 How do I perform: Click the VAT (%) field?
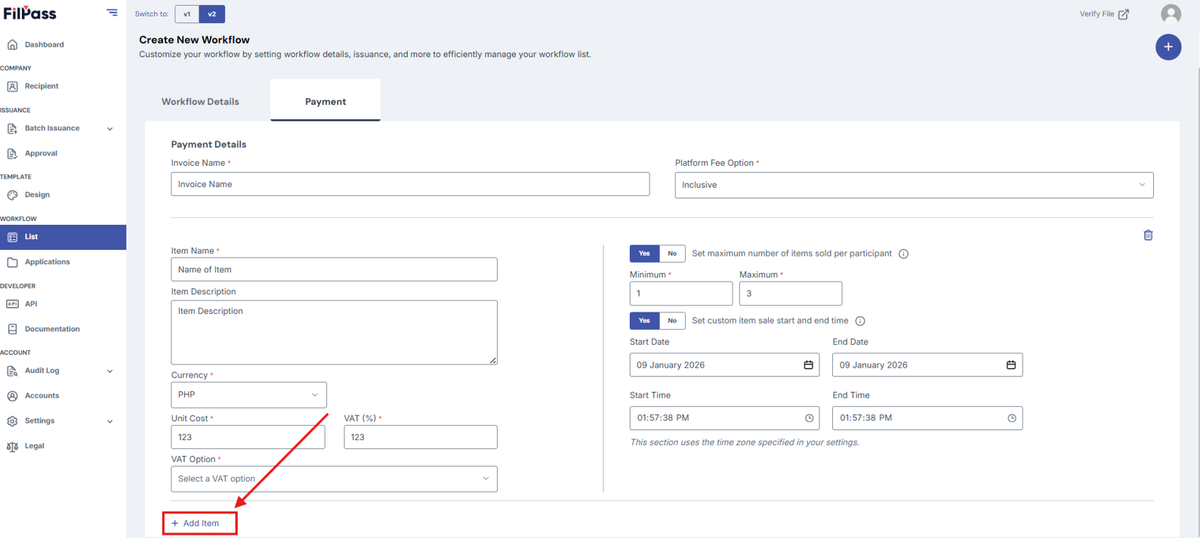pos(420,437)
